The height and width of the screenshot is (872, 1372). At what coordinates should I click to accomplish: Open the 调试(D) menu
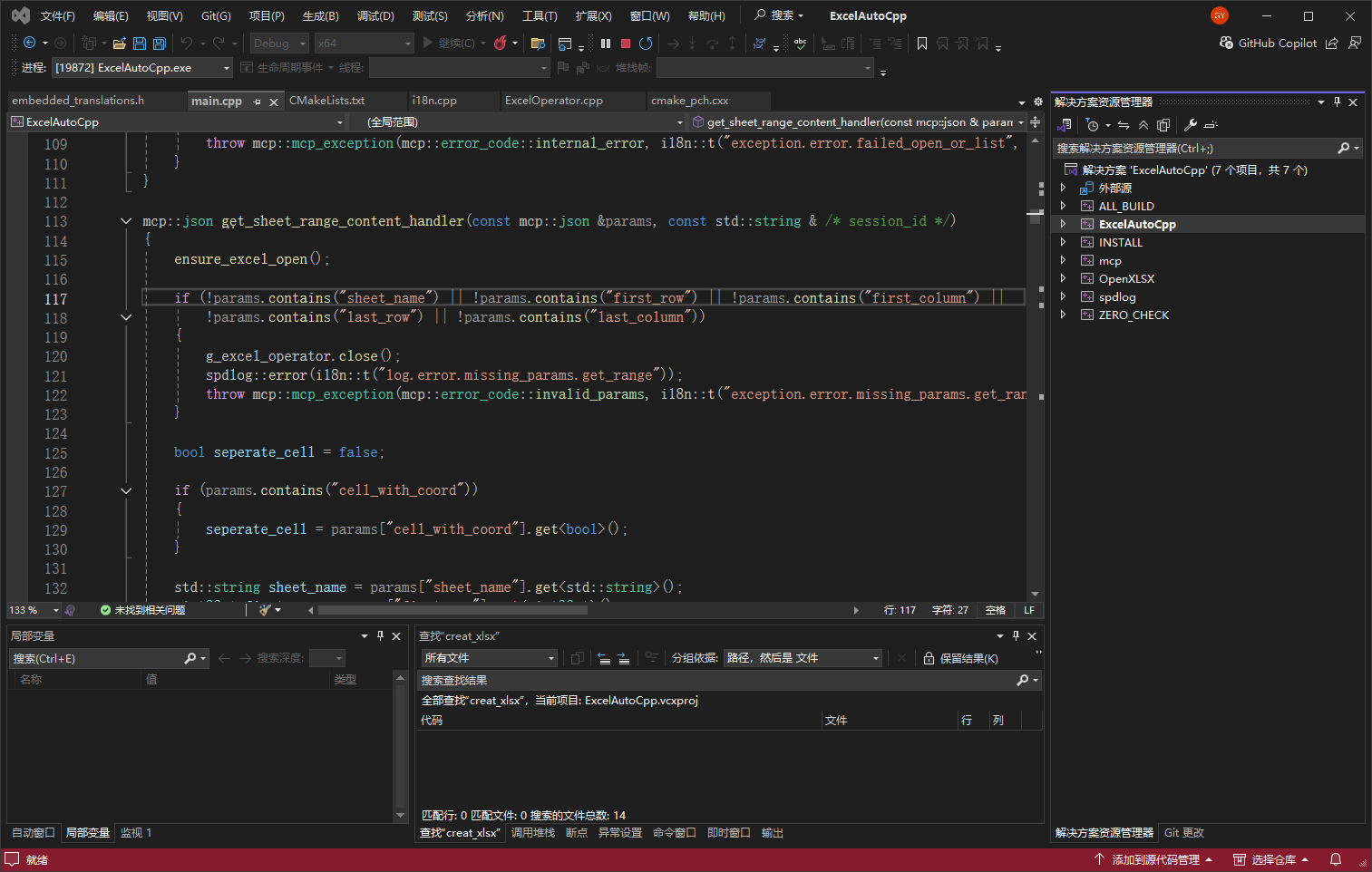pyautogui.click(x=375, y=15)
